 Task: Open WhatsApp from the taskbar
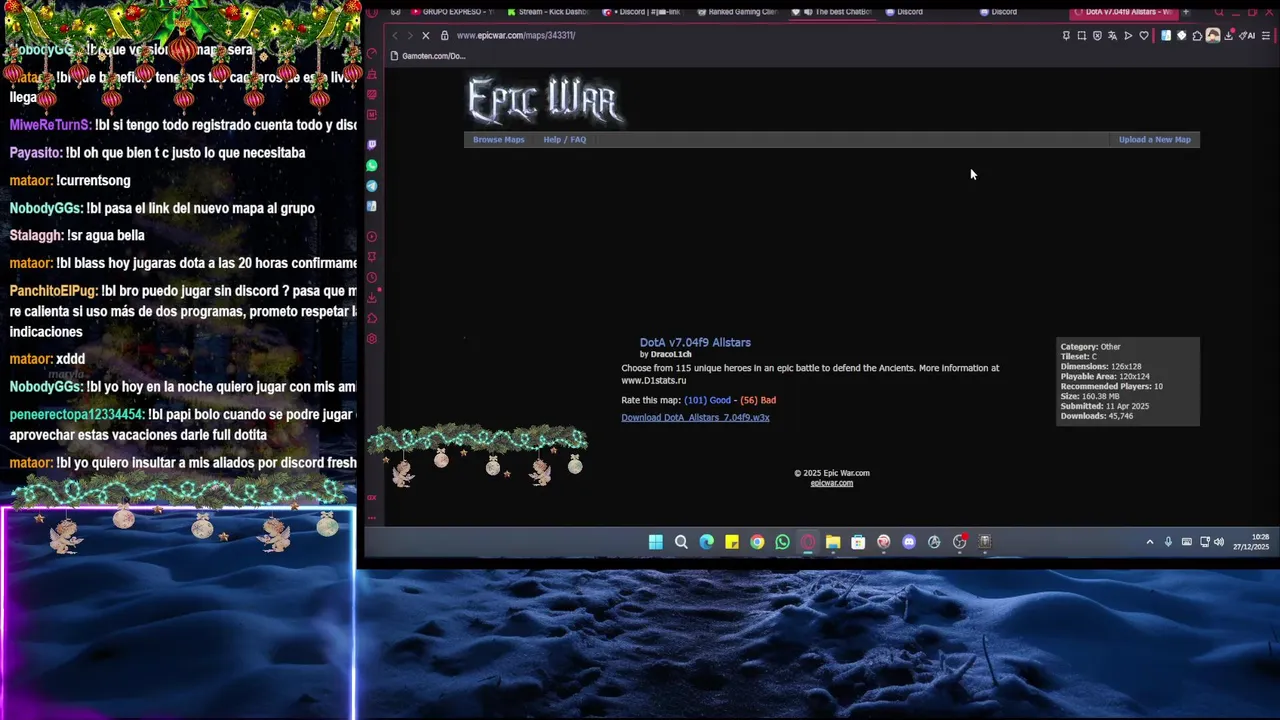[782, 542]
